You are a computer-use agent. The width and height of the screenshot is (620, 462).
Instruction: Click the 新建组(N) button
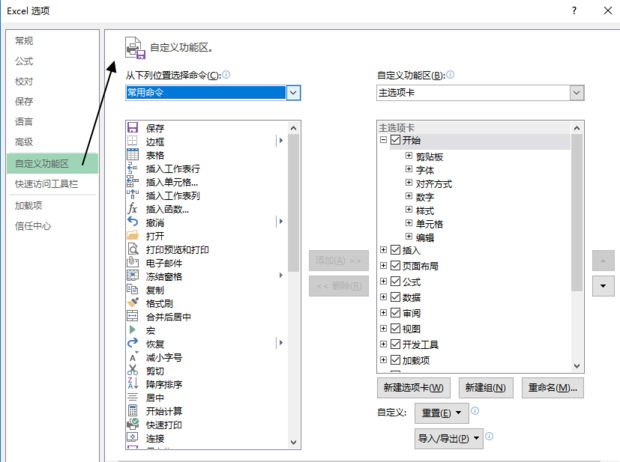pos(486,388)
